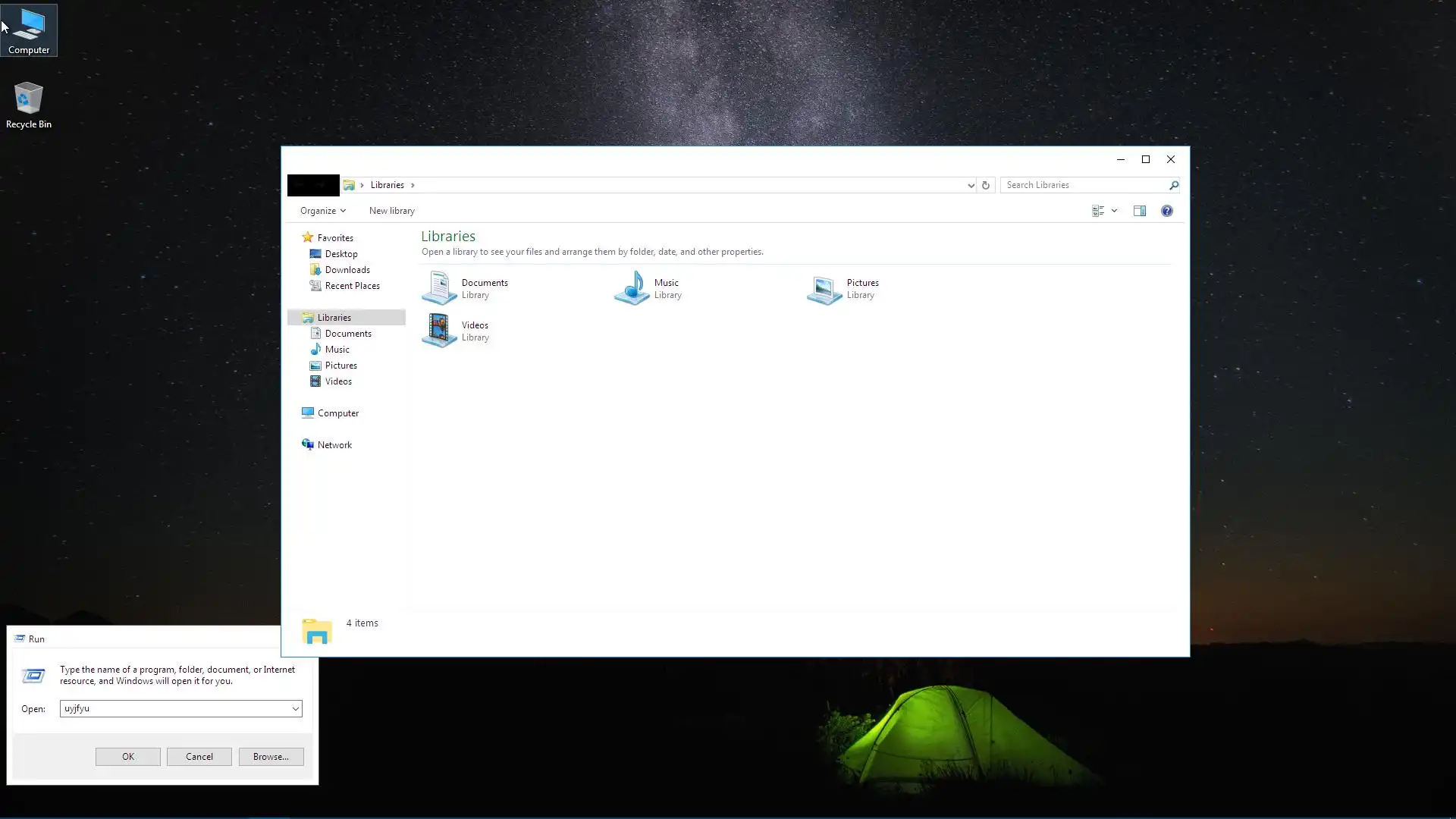Click the Browse... button in Run dialog
The width and height of the screenshot is (1456, 819).
[x=271, y=757]
